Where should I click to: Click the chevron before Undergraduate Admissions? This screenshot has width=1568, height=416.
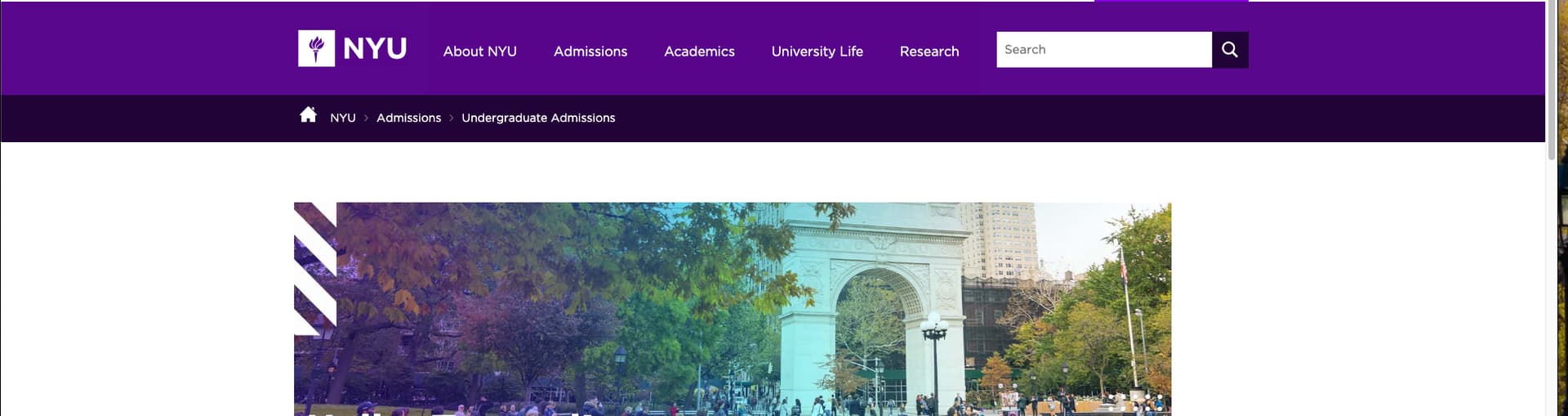tap(451, 119)
